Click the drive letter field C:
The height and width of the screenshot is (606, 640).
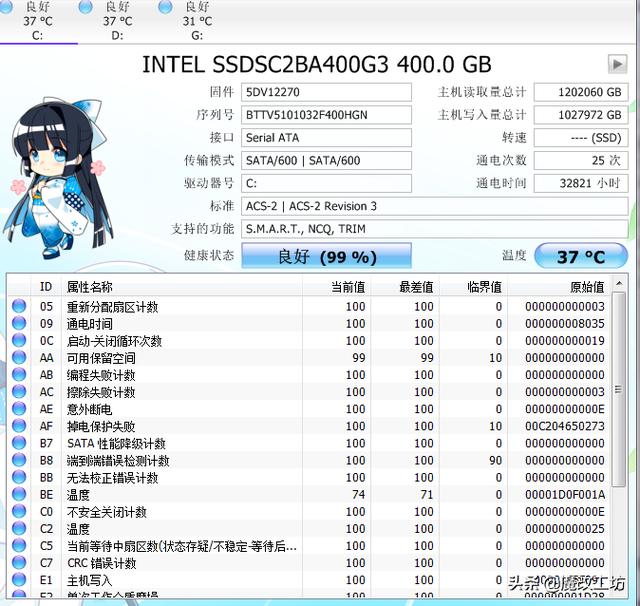tap(327, 184)
